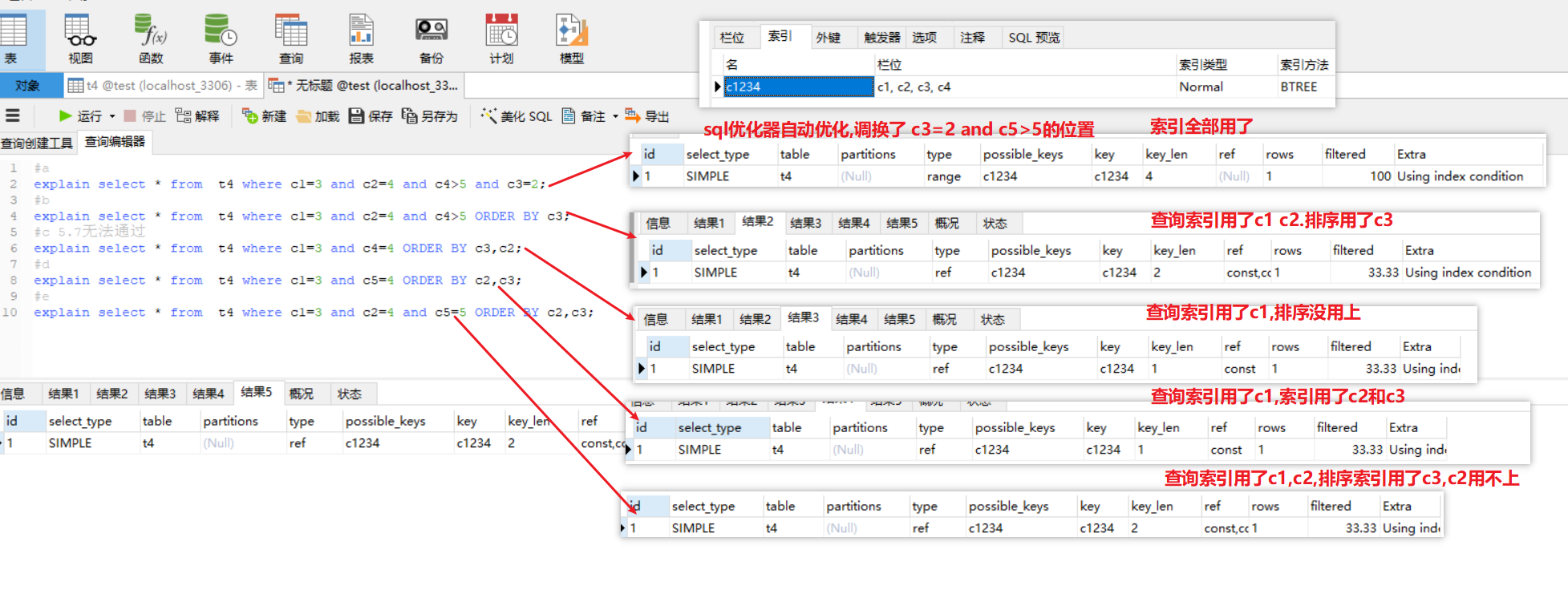The height and width of the screenshot is (594, 1568).
Task: Click the index fields cell 'c1, c2, c3, c4'
Action: [1025, 87]
